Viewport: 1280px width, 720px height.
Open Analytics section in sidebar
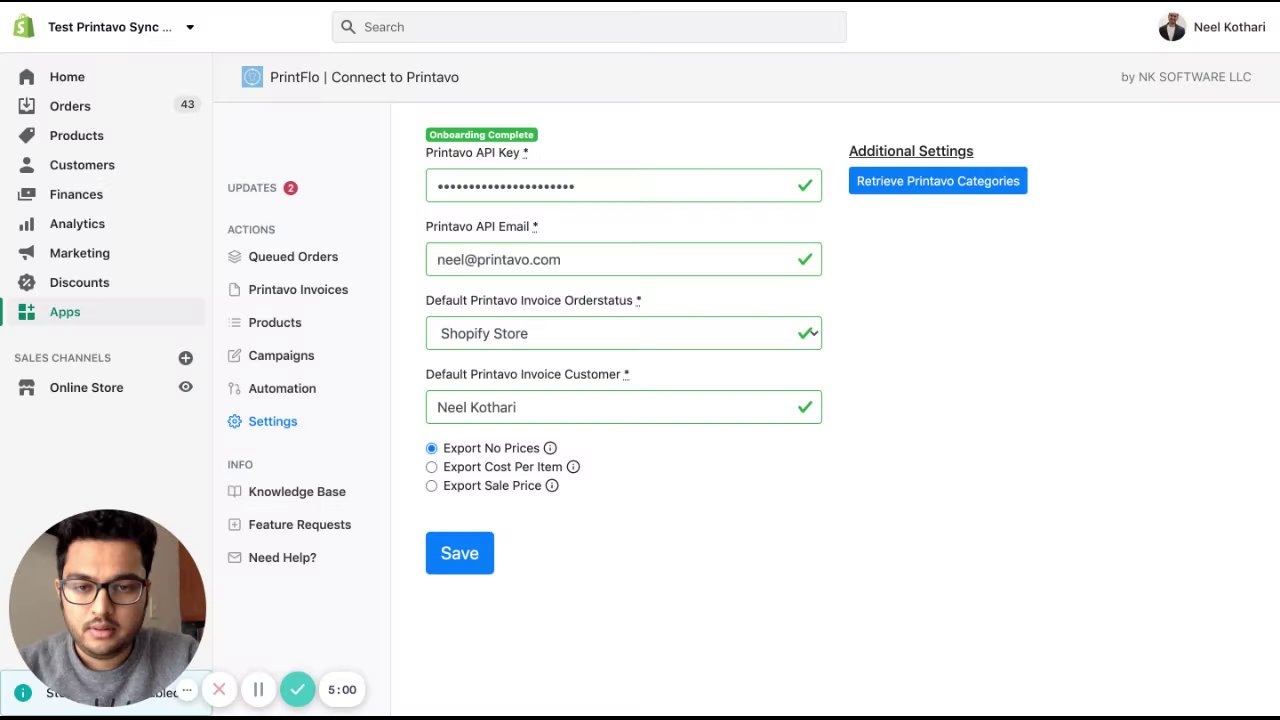[x=77, y=224]
